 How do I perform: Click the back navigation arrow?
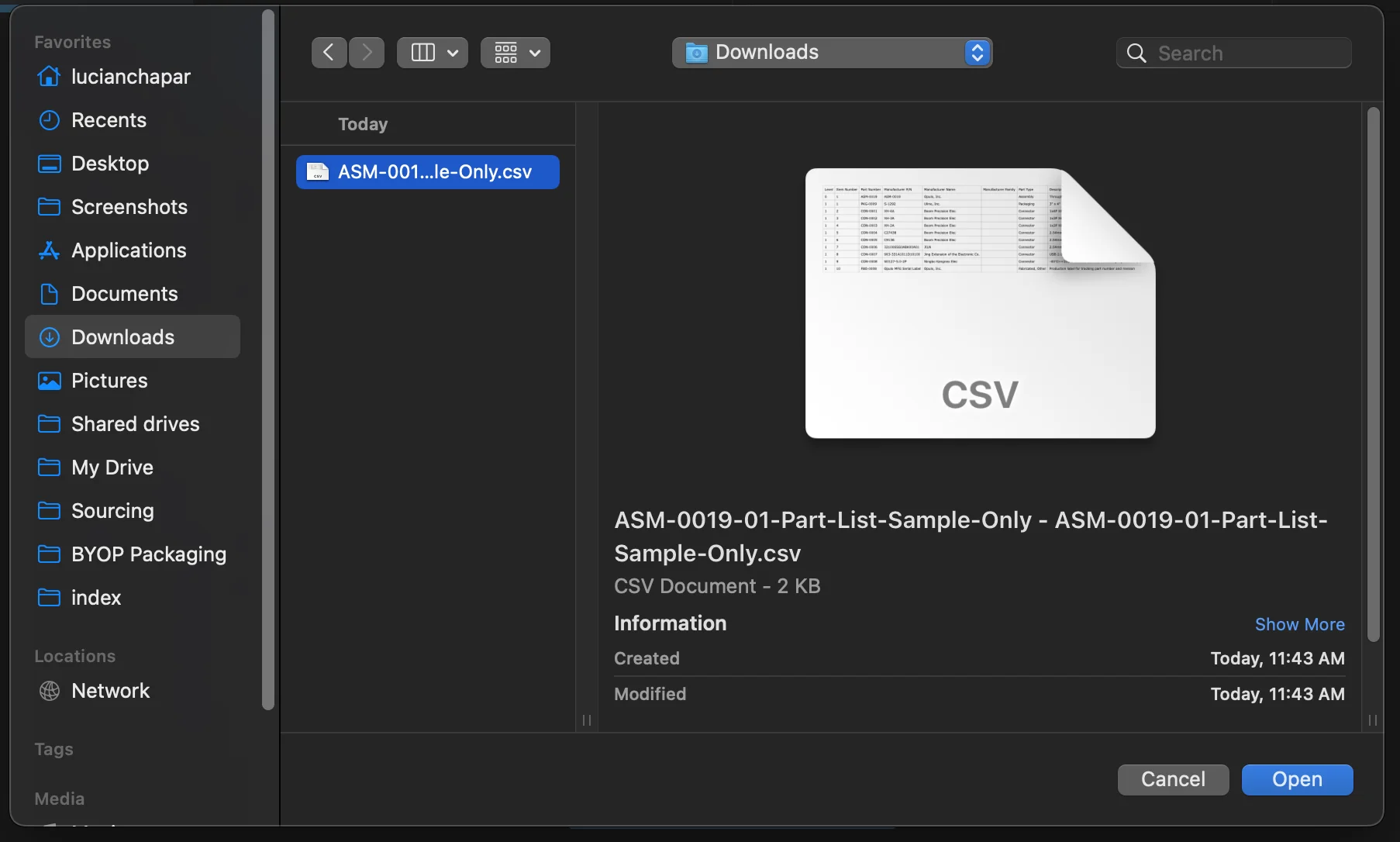329,53
